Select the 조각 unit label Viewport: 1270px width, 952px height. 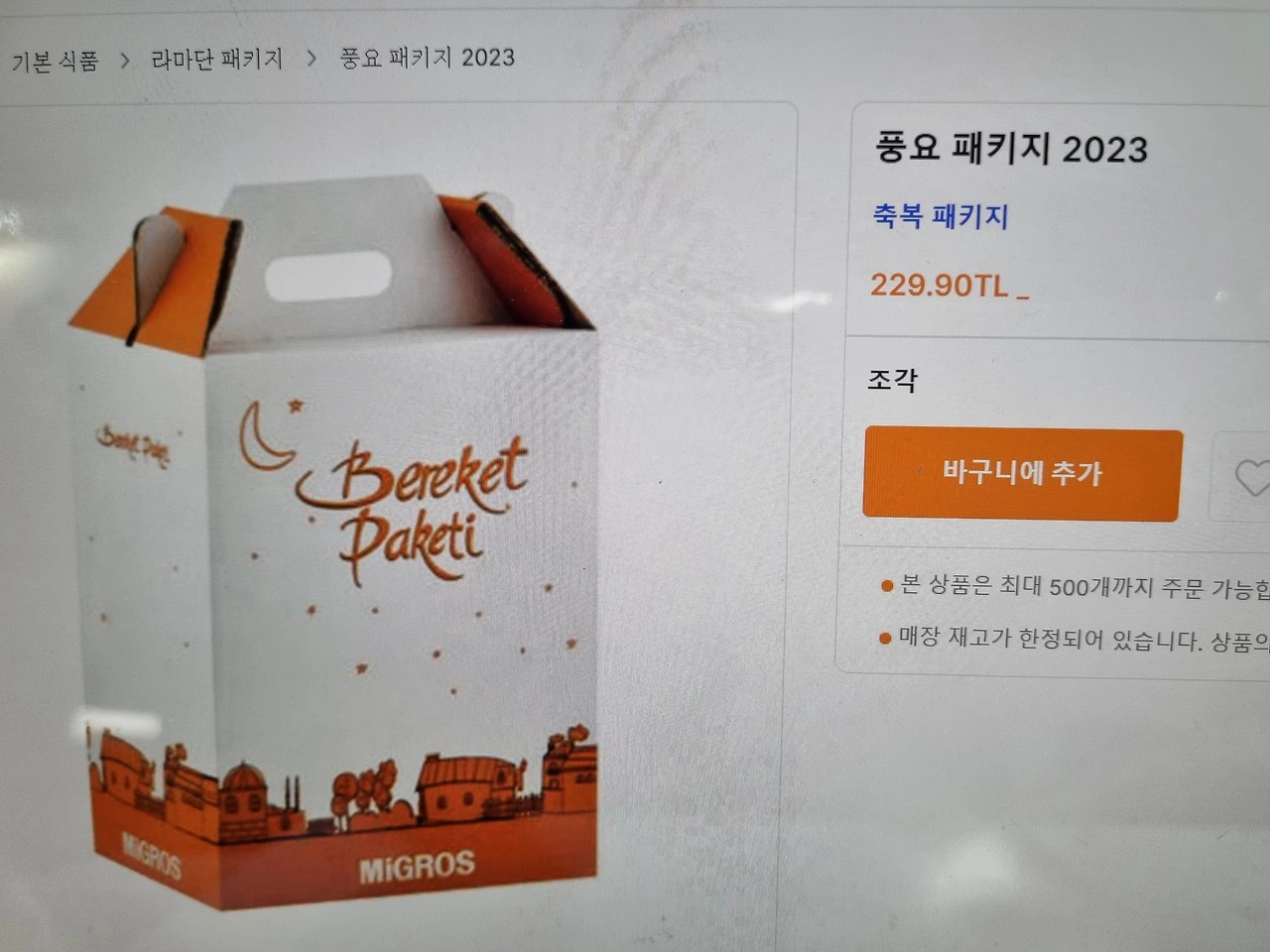[x=893, y=380]
